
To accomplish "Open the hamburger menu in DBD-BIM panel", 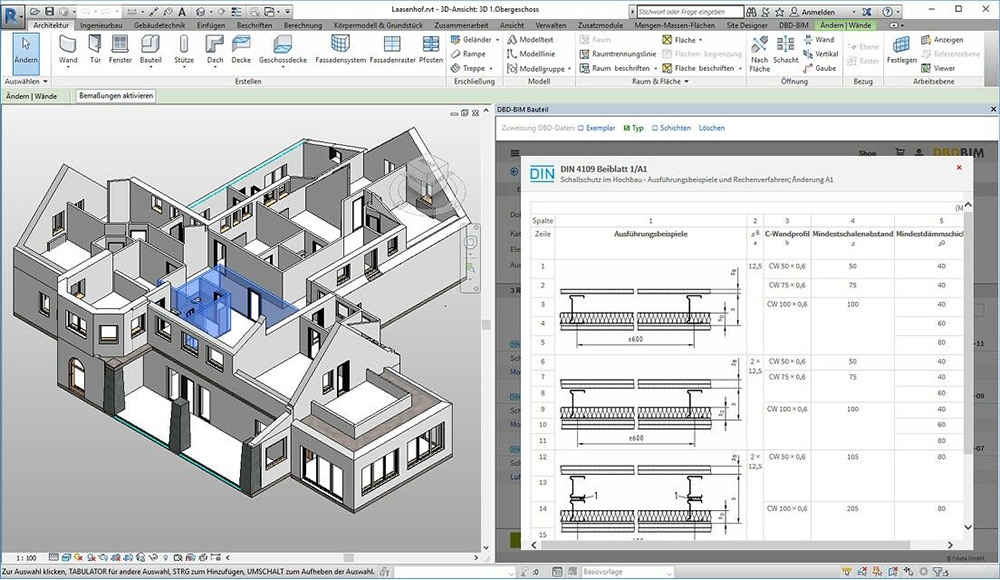I will (515, 153).
